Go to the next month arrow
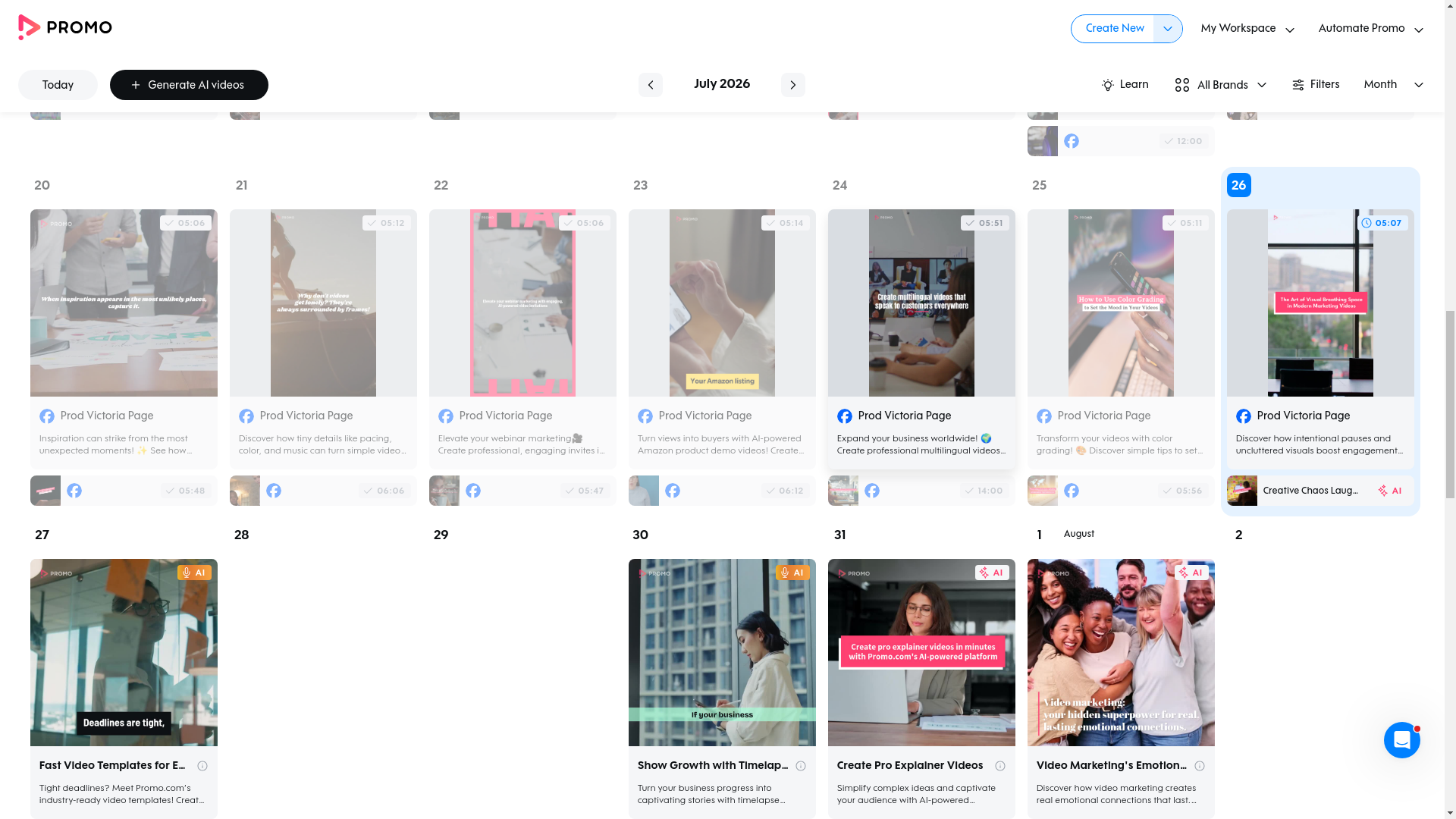 point(792,85)
